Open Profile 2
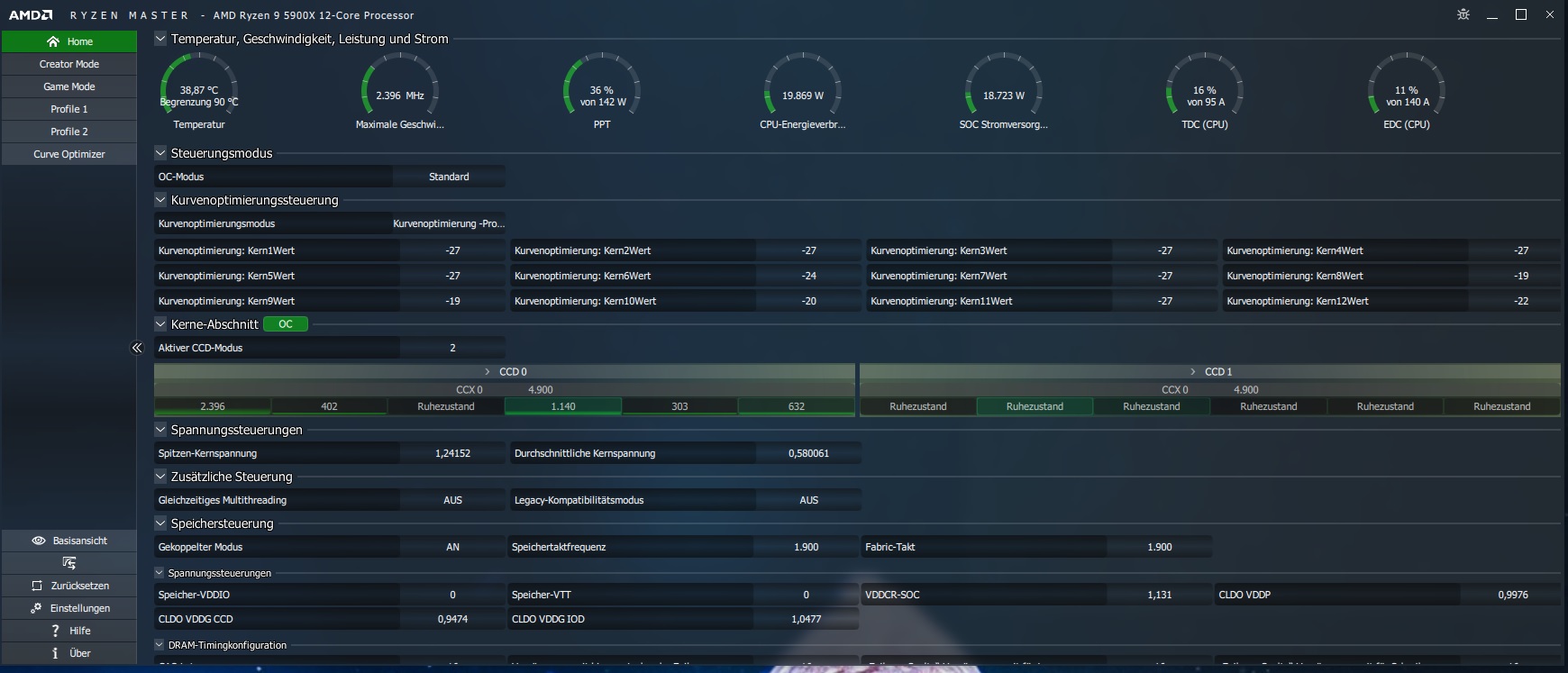Screen dimensions: 1568x673 coord(69,132)
